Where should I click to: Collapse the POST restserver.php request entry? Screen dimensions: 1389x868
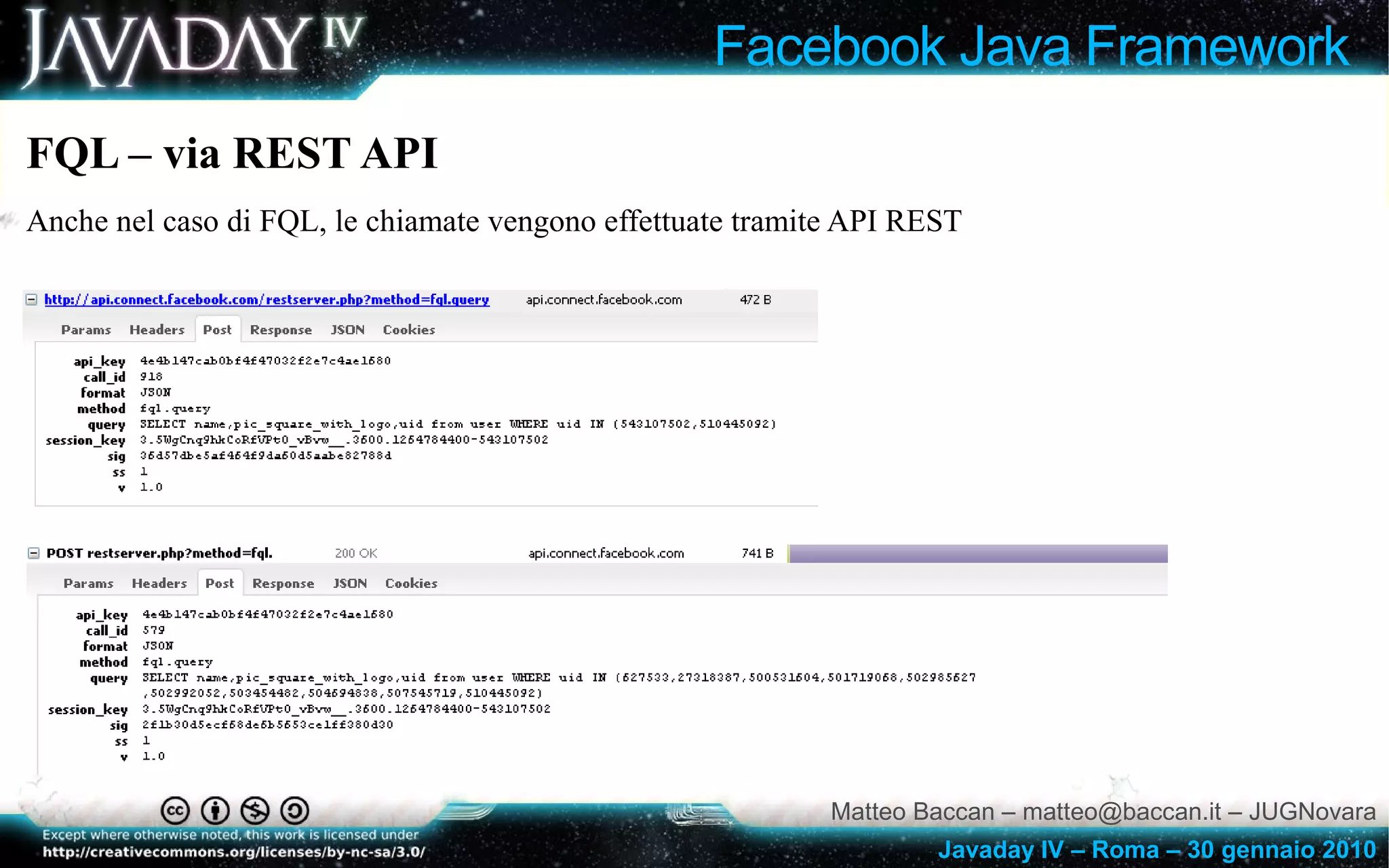click(x=33, y=553)
